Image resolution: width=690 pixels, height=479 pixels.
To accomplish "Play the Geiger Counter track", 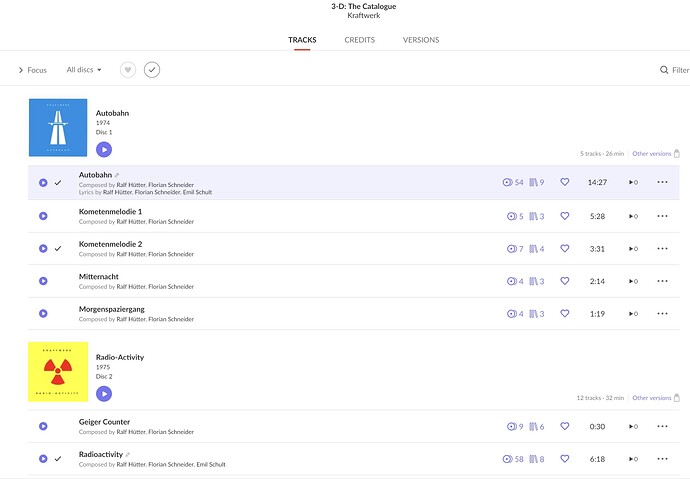I will (43, 426).
